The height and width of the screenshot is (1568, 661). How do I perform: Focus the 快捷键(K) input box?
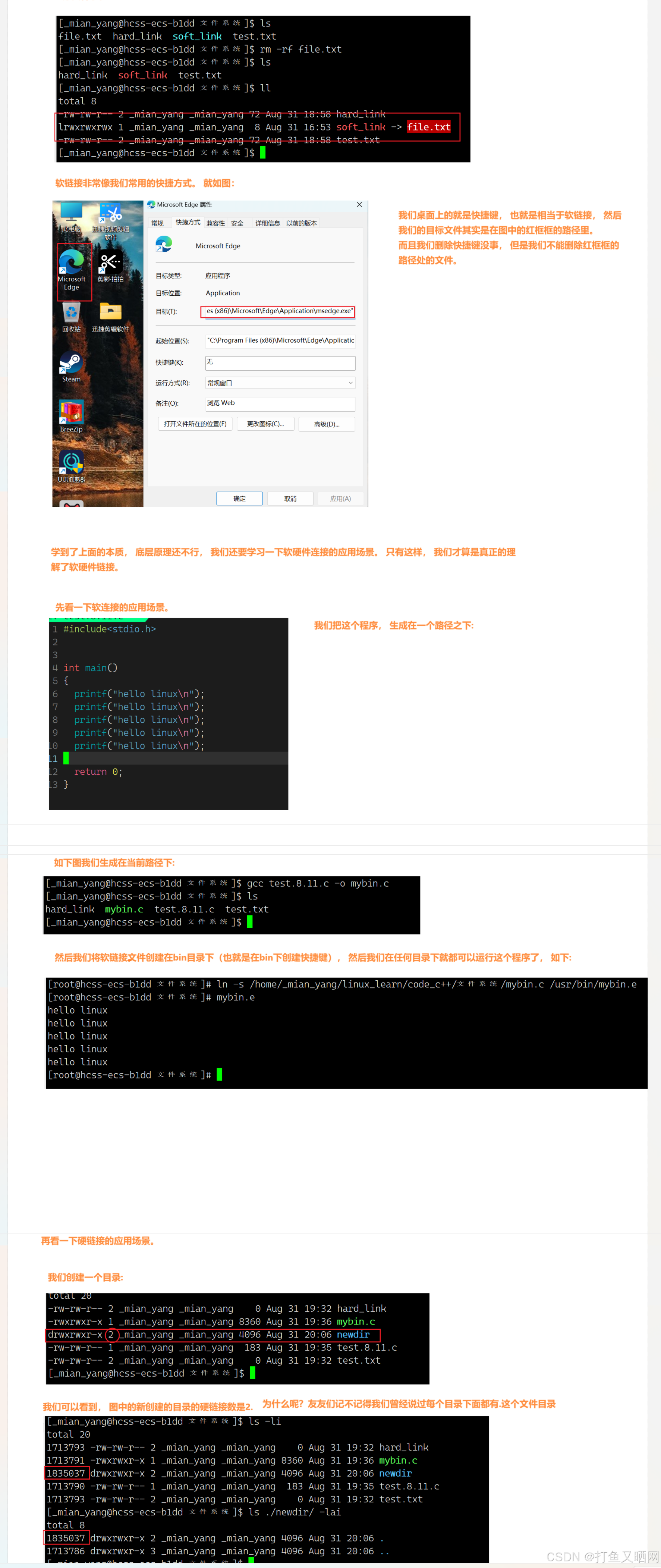coord(280,363)
